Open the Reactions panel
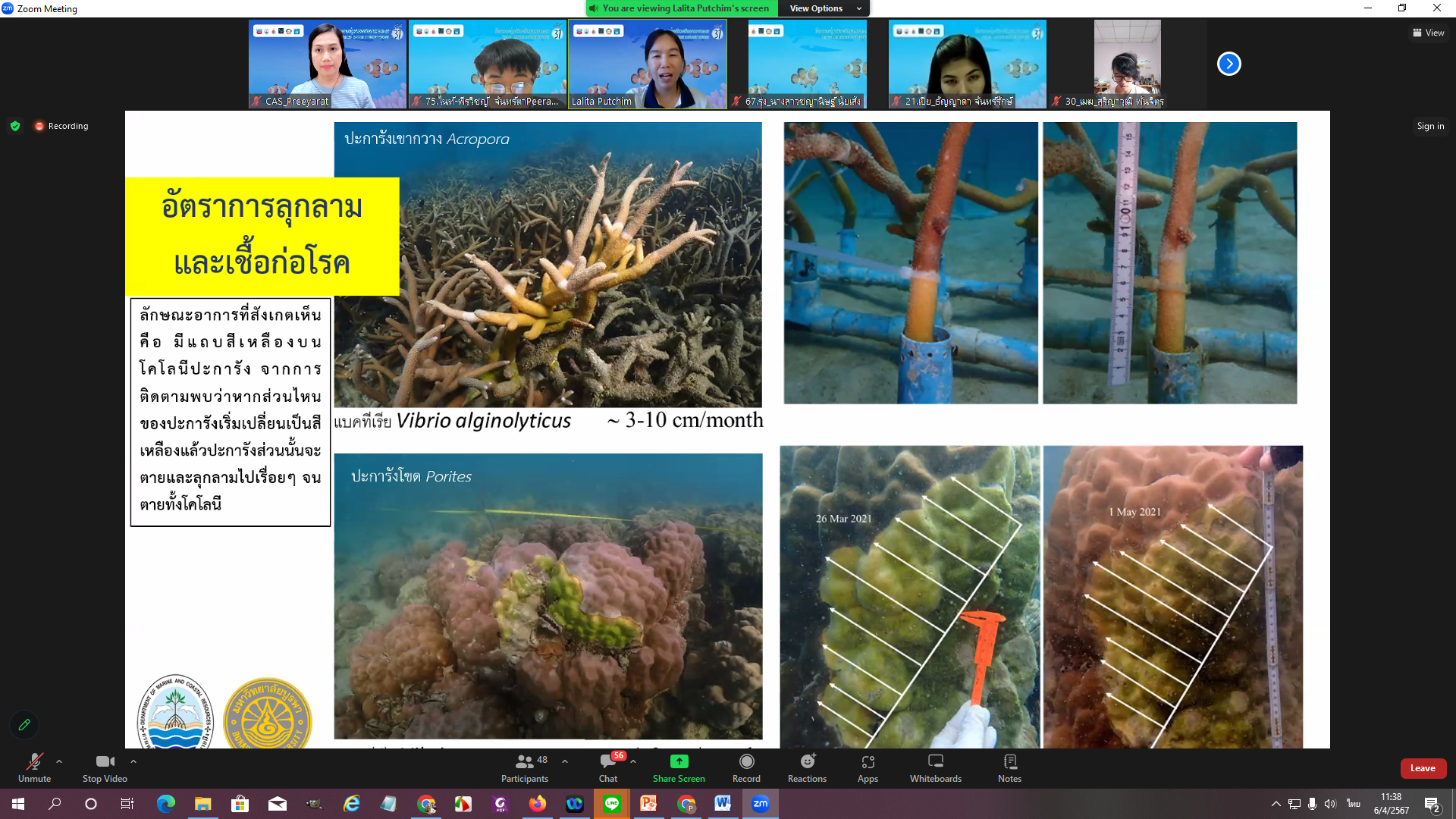Screen dimensions: 1456x819 click(x=807, y=767)
